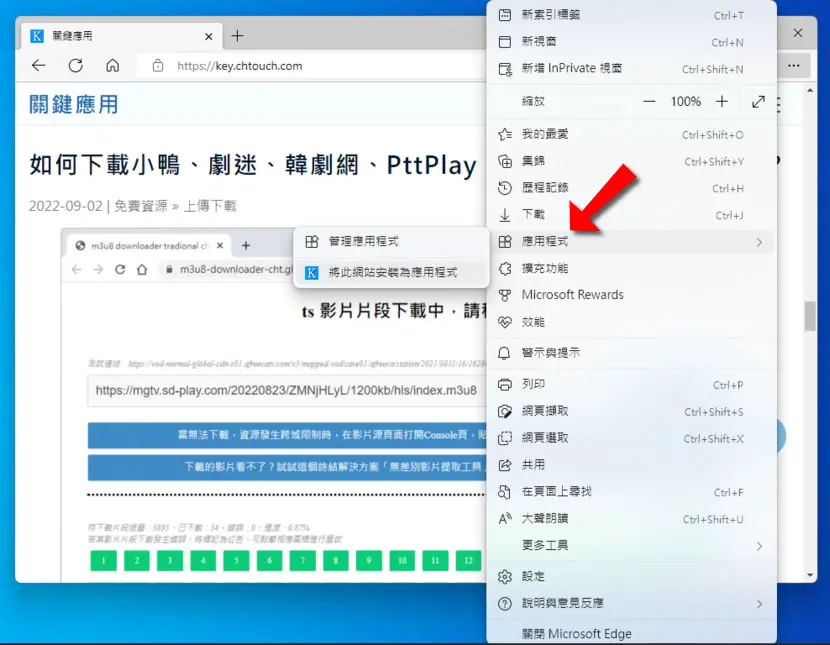This screenshot has height=645, width=830.
Task: Reload the page with refresh icon
Action: (x=76, y=66)
